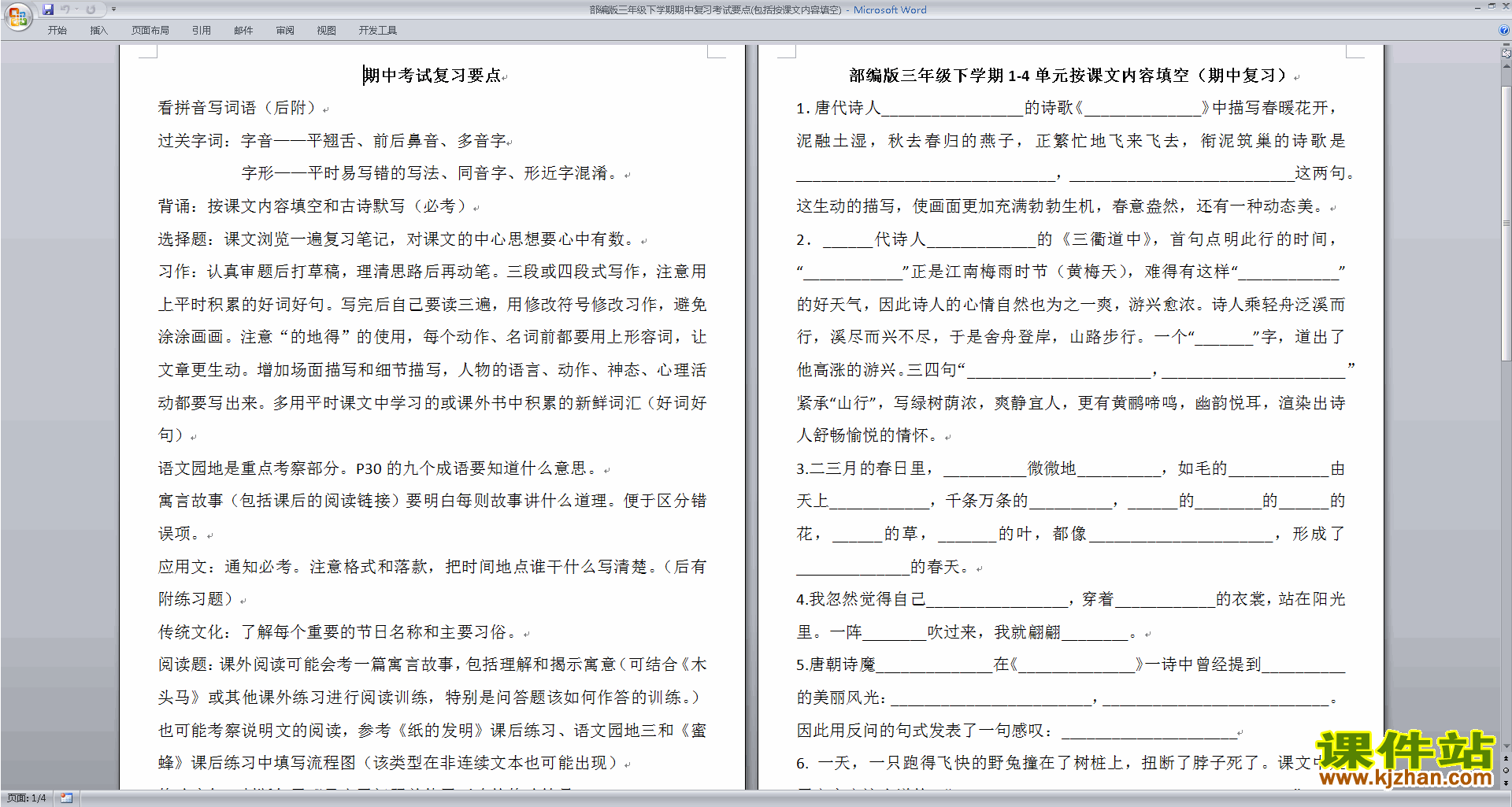Close the Word window
1512x807 pixels.
pyautogui.click(x=1505, y=7)
